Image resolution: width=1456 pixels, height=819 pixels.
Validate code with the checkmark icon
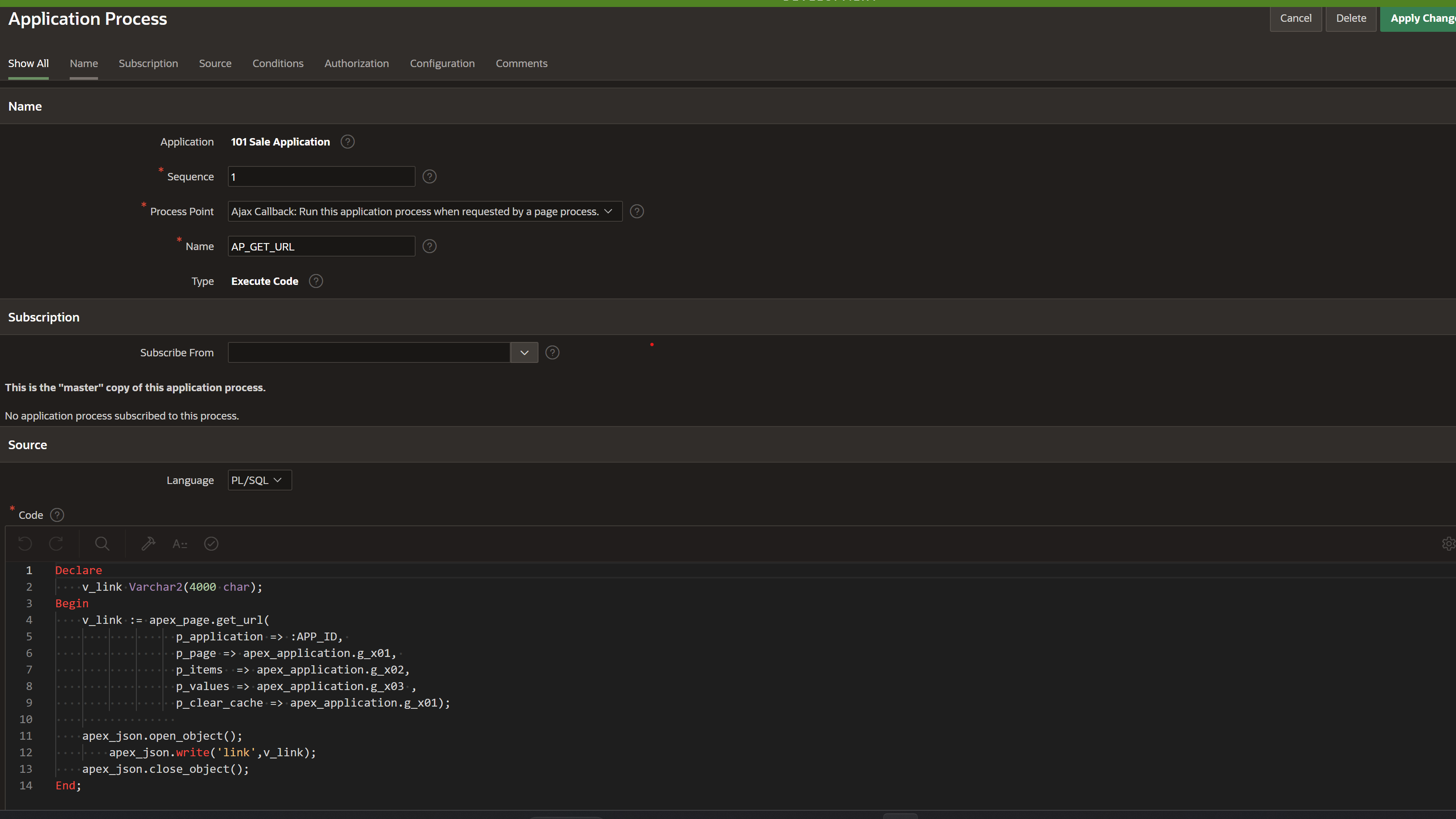(x=211, y=544)
